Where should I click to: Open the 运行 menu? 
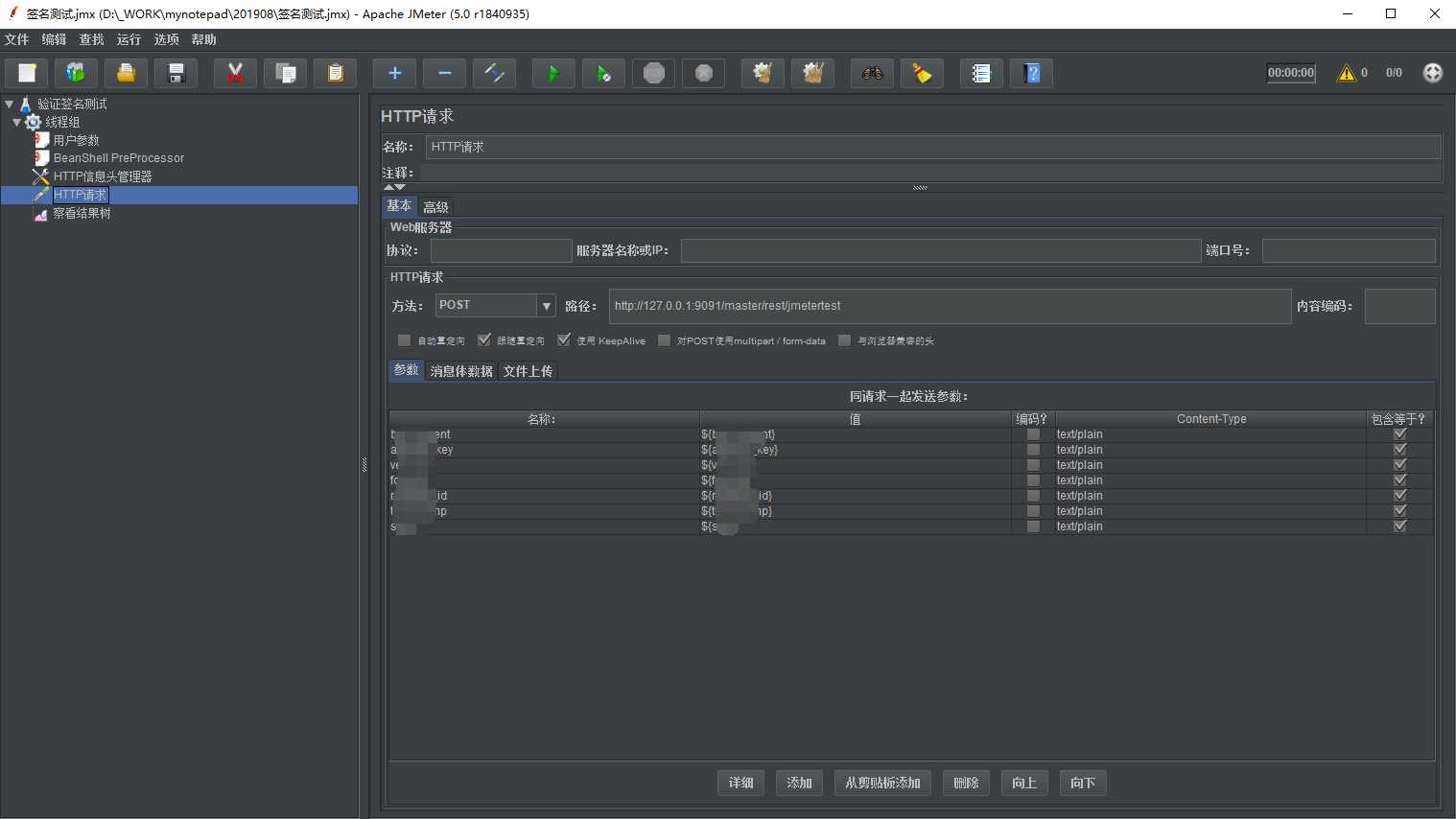(x=129, y=39)
